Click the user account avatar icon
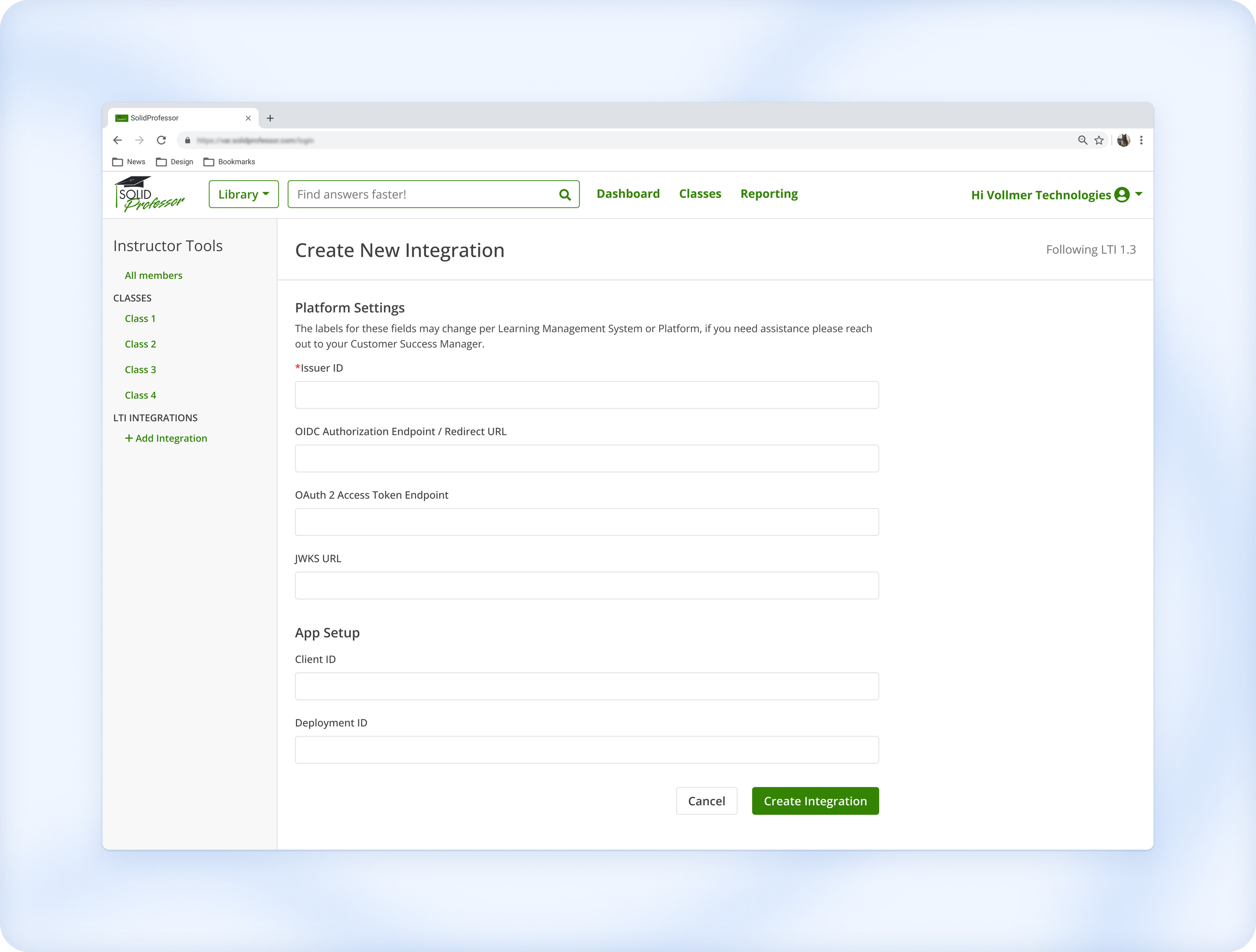The height and width of the screenshot is (952, 1256). point(1121,195)
